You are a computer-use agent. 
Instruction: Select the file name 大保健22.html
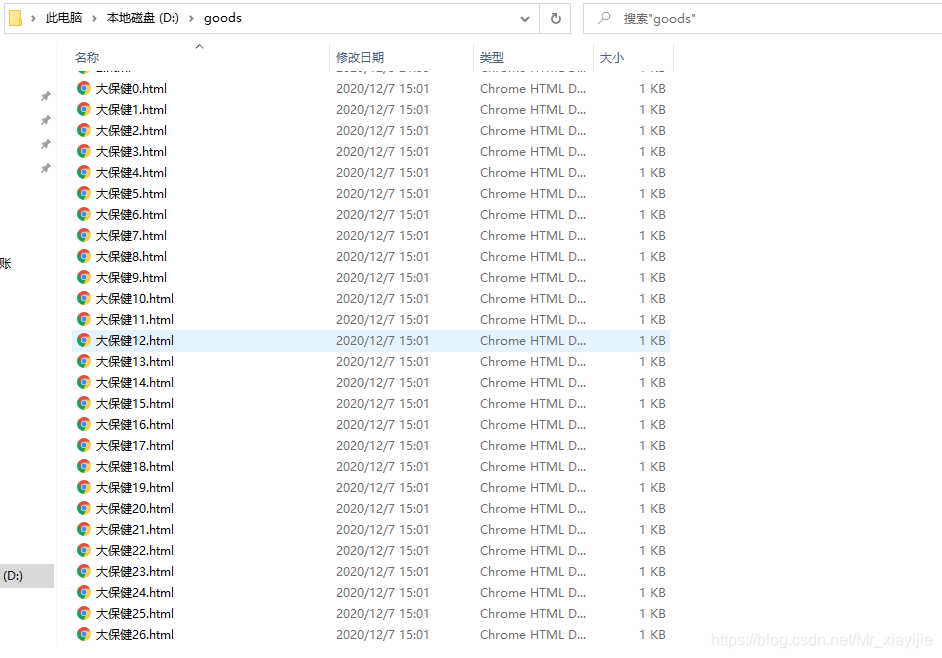point(135,550)
